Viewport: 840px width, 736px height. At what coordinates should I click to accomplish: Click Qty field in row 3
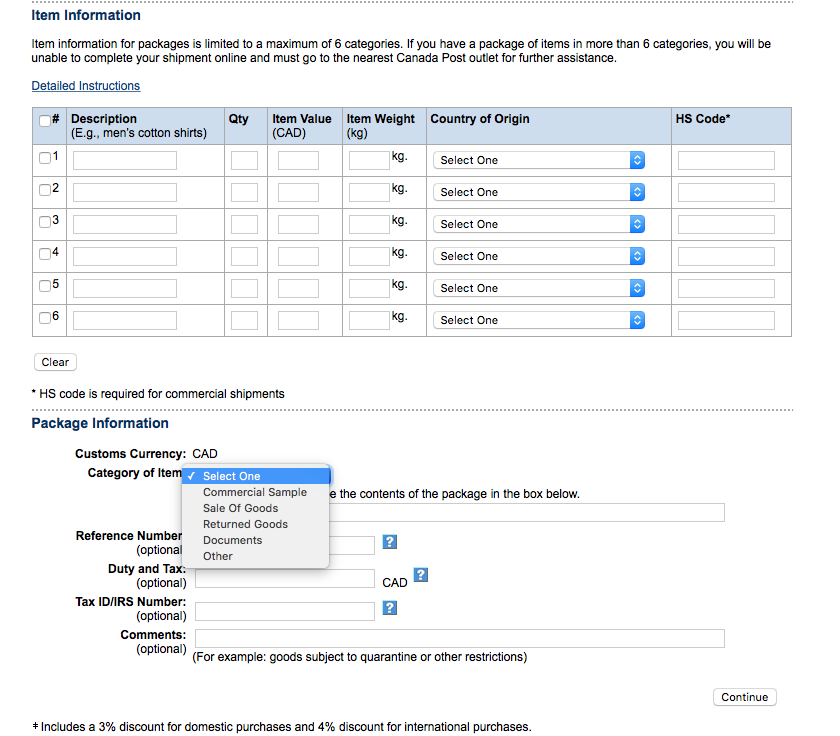(x=244, y=224)
